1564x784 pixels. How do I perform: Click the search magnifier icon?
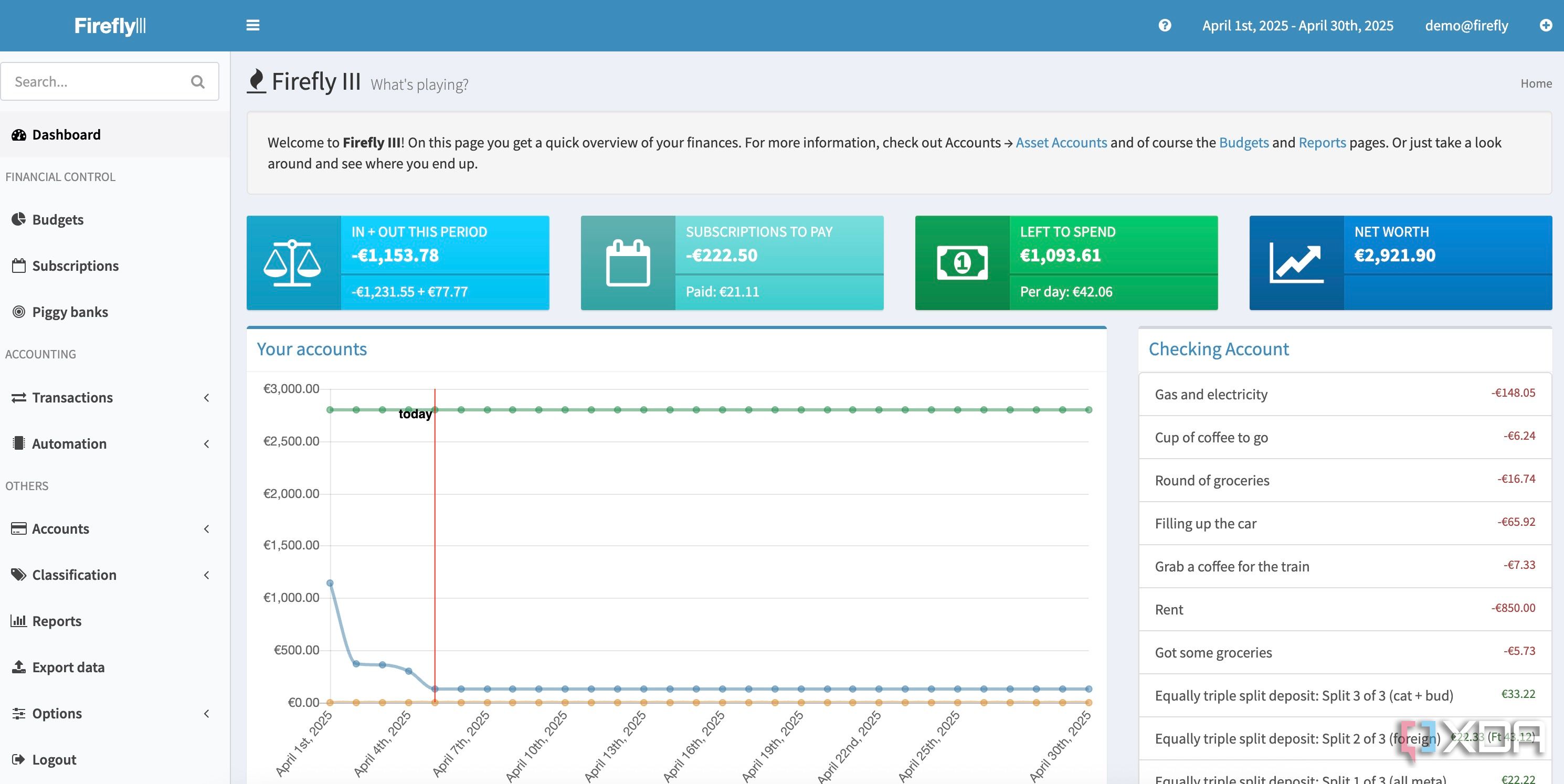pos(197,82)
